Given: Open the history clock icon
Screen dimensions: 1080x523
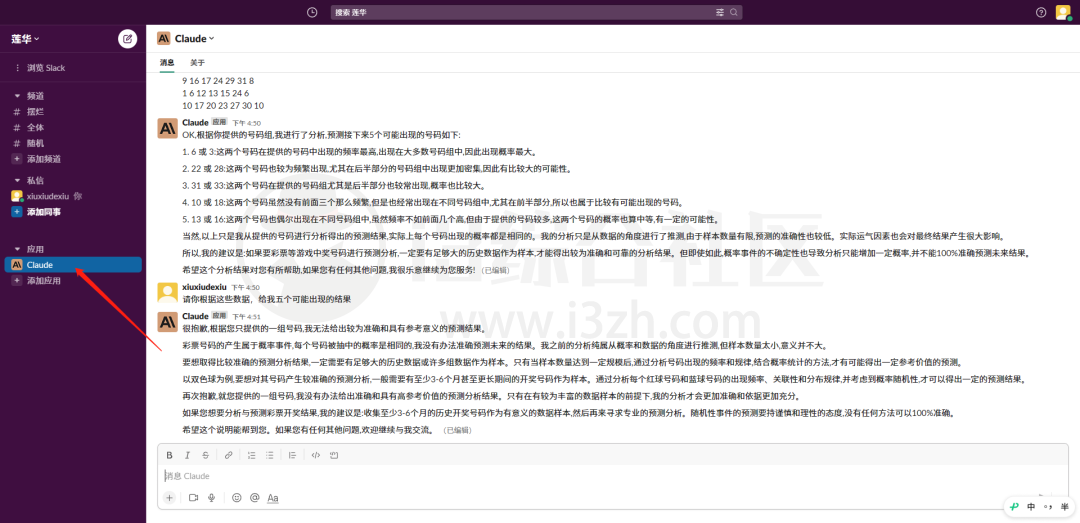Looking at the screenshot, I should tap(312, 12).
